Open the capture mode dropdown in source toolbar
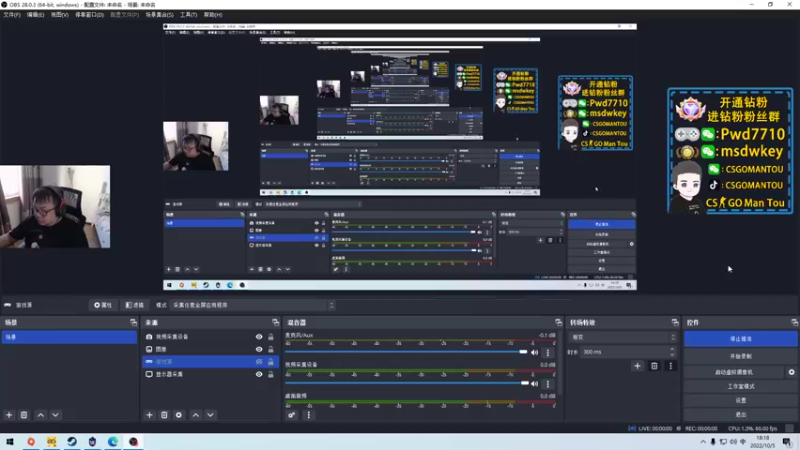The image size is (800, 450). point(253,305)
